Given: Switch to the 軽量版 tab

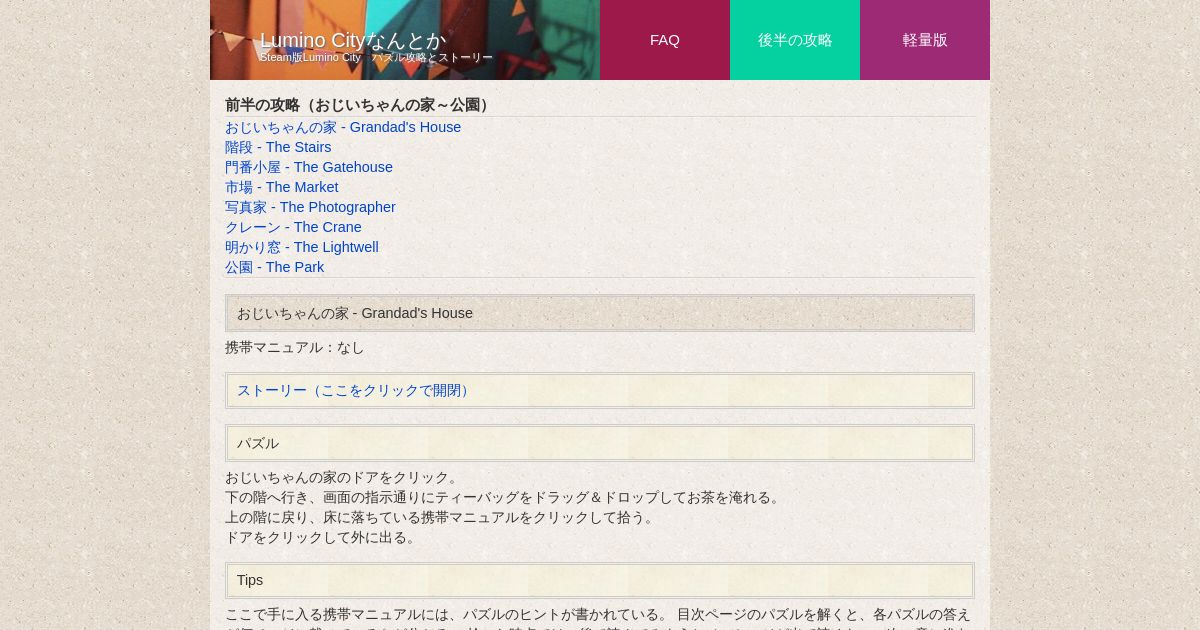Looking at the screenshot, I should point(925,40).
